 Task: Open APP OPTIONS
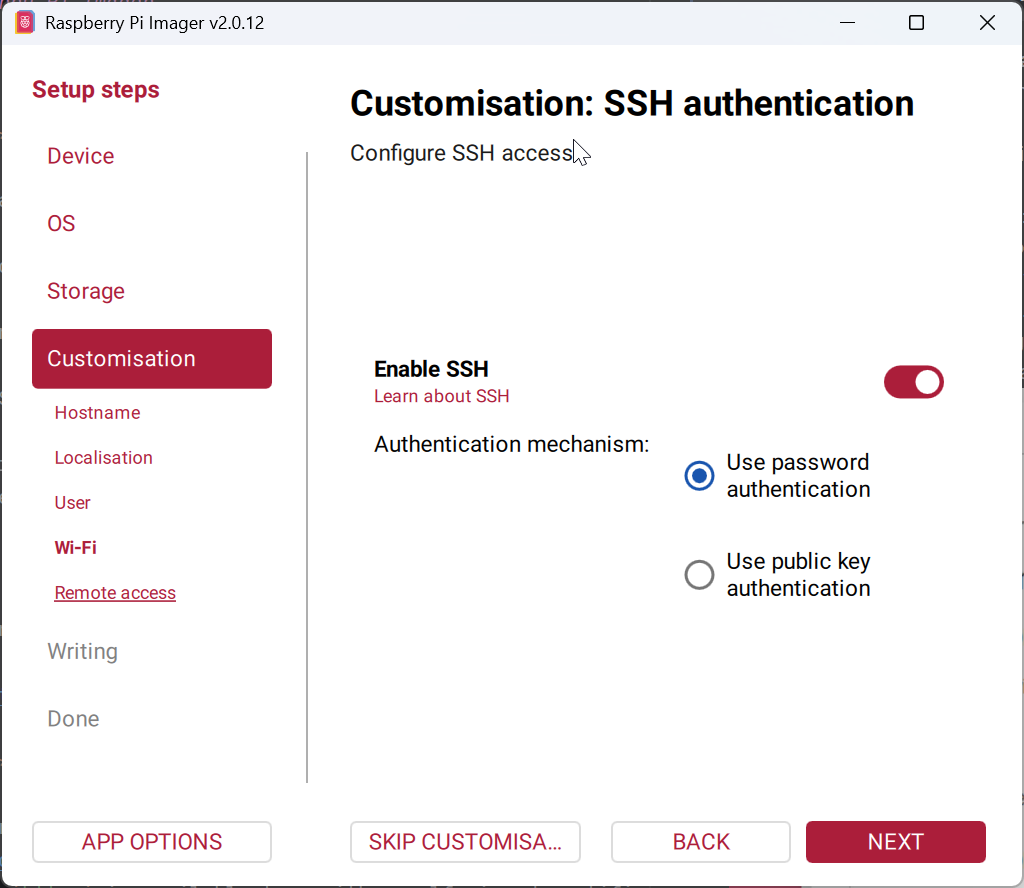pyautogui.click(x=152, y=842)
